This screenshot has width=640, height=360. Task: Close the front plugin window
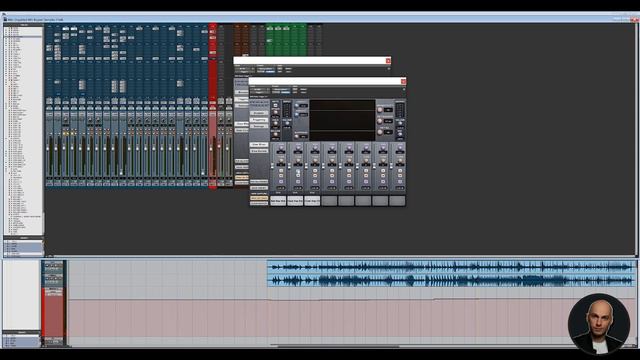point(403,82)
